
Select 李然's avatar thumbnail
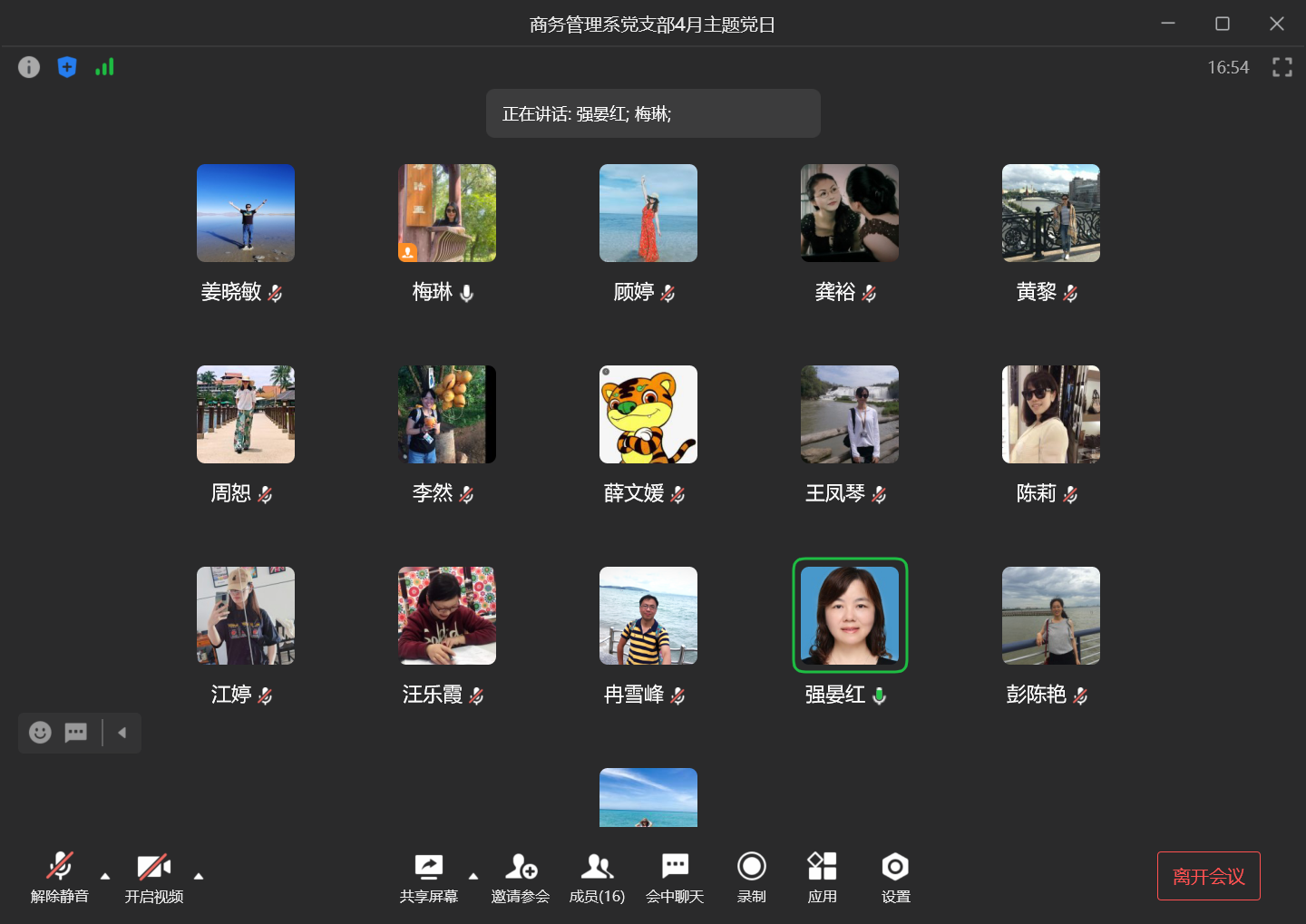point(447,414)
